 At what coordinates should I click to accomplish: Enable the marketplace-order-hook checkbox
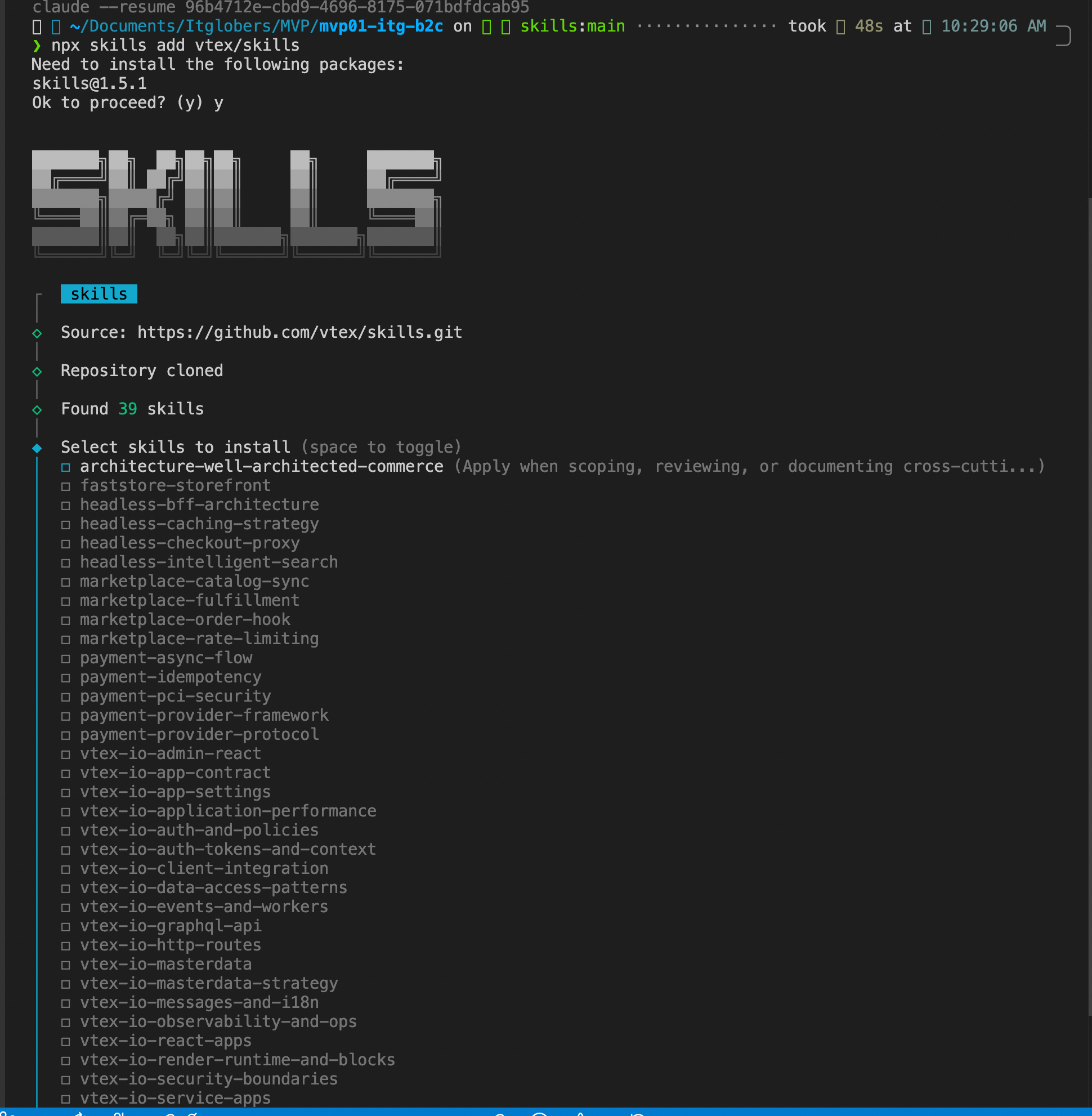click(x=66, y=621)
